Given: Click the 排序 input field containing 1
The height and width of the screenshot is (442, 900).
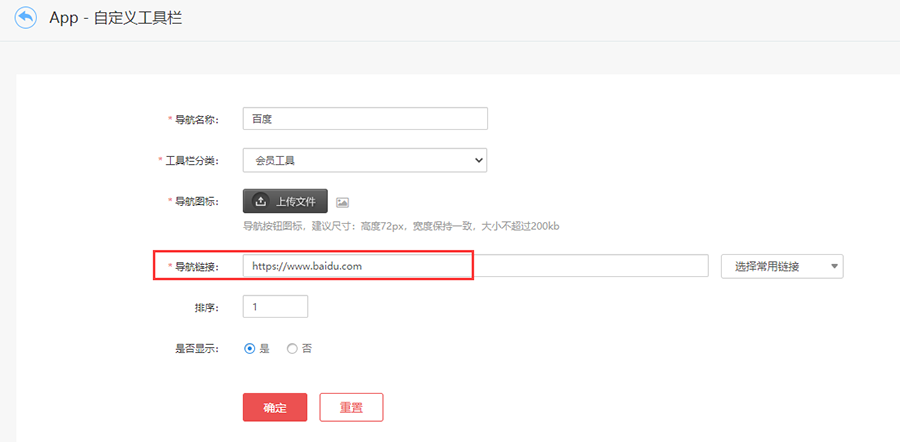Looking at the screenshot, I should 276,307.
